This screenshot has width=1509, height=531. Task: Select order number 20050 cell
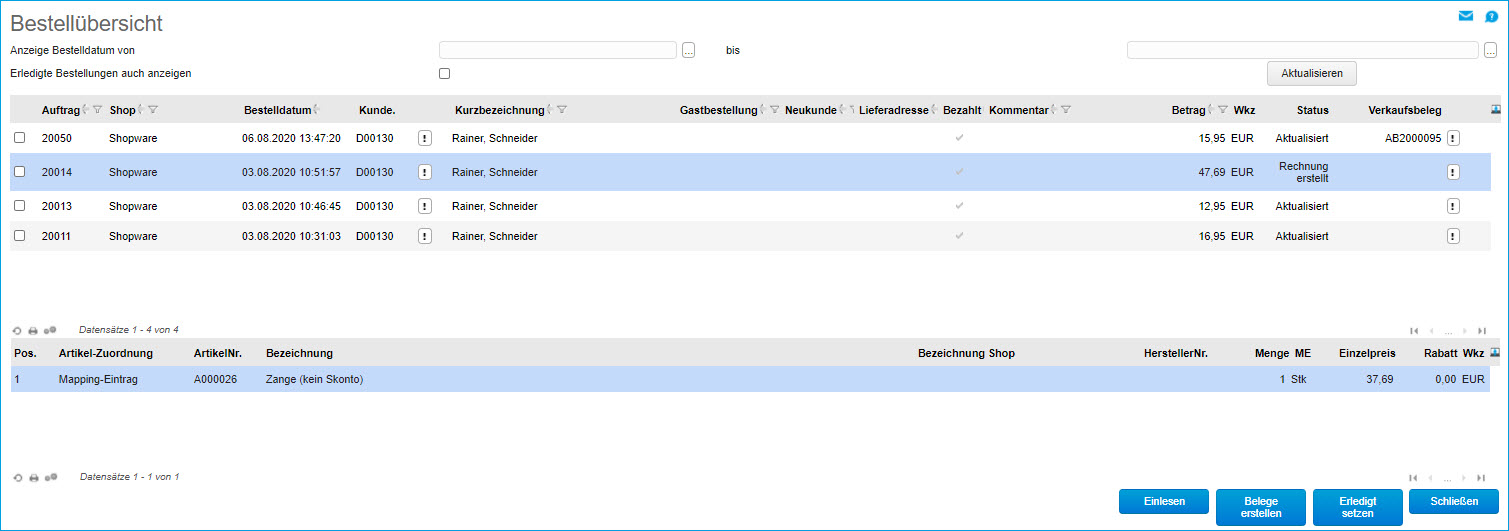click(x=56, y=138)
